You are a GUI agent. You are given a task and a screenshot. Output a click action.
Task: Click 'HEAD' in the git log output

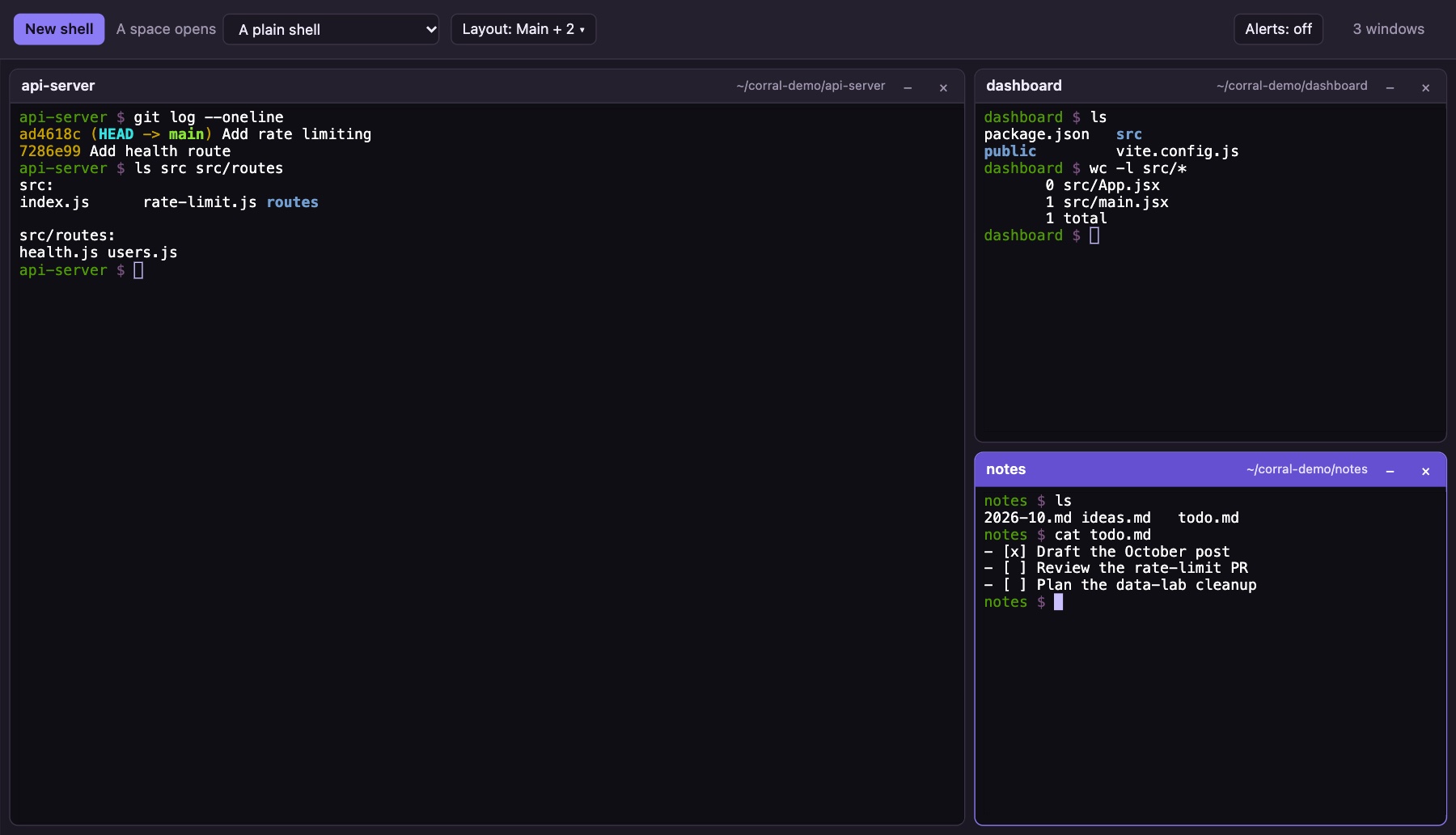(116, 134)
